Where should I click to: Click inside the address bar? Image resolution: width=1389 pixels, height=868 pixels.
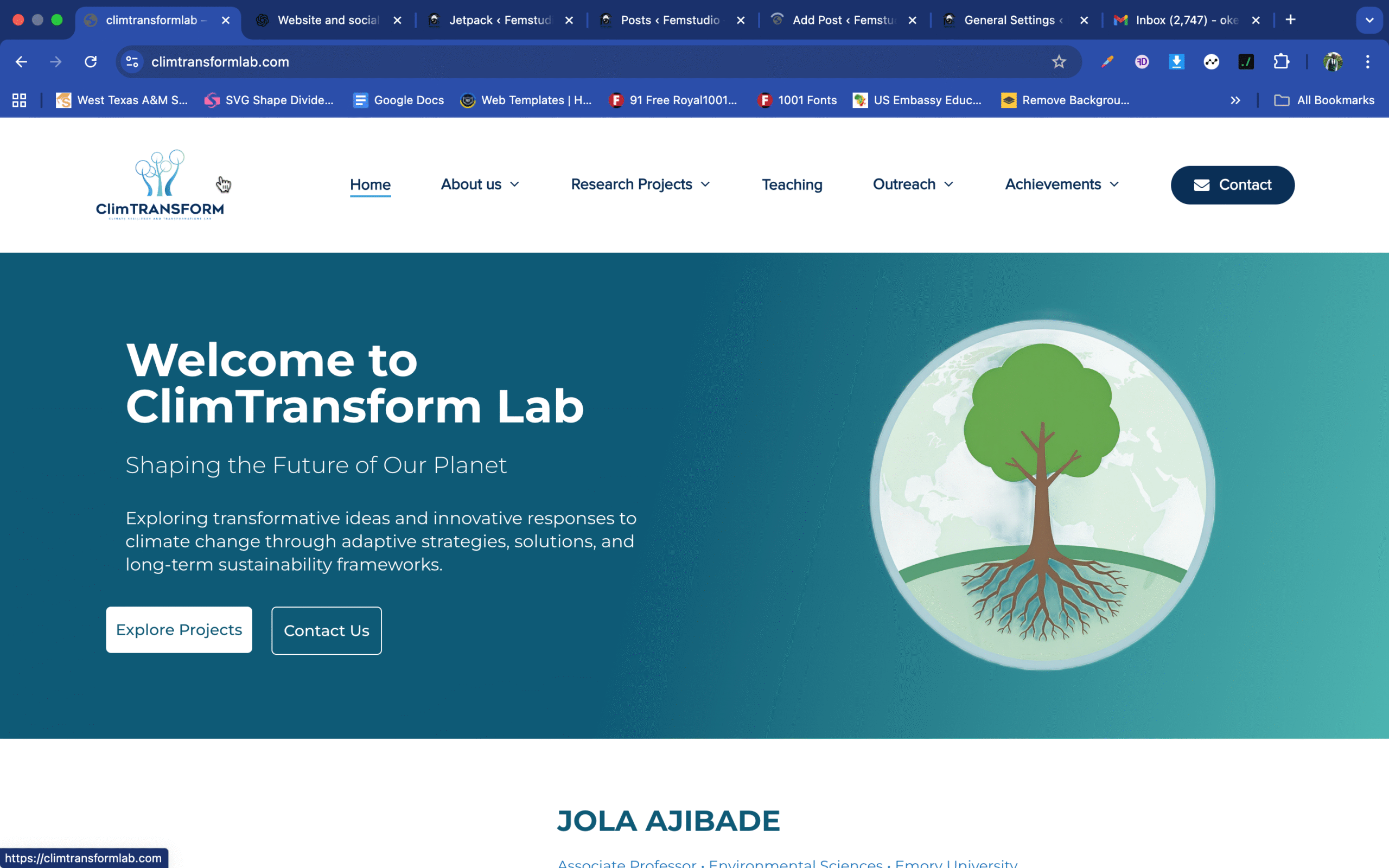402,61
